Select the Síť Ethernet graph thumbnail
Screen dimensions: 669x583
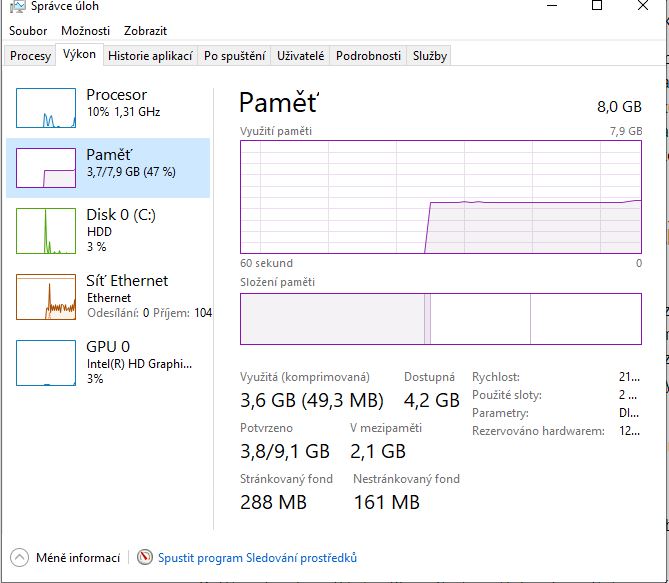coord(46,296)
